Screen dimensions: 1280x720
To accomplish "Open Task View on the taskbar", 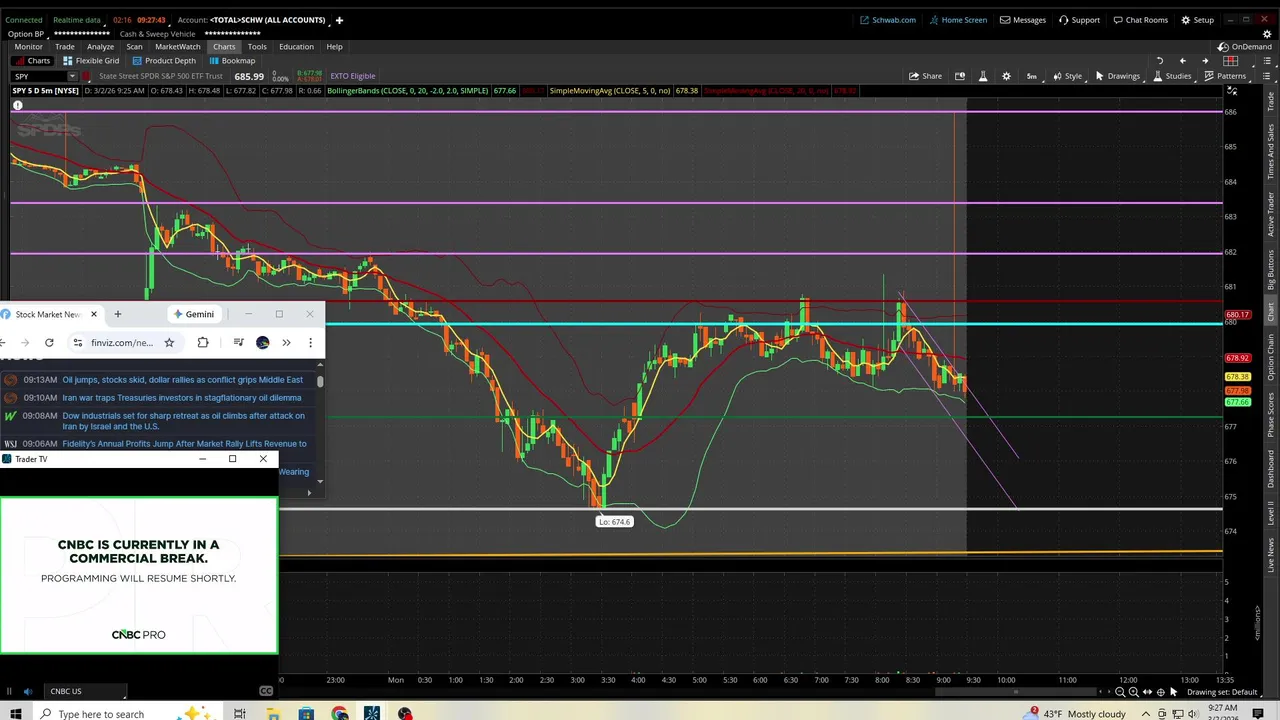I will (x=240, y=713).
